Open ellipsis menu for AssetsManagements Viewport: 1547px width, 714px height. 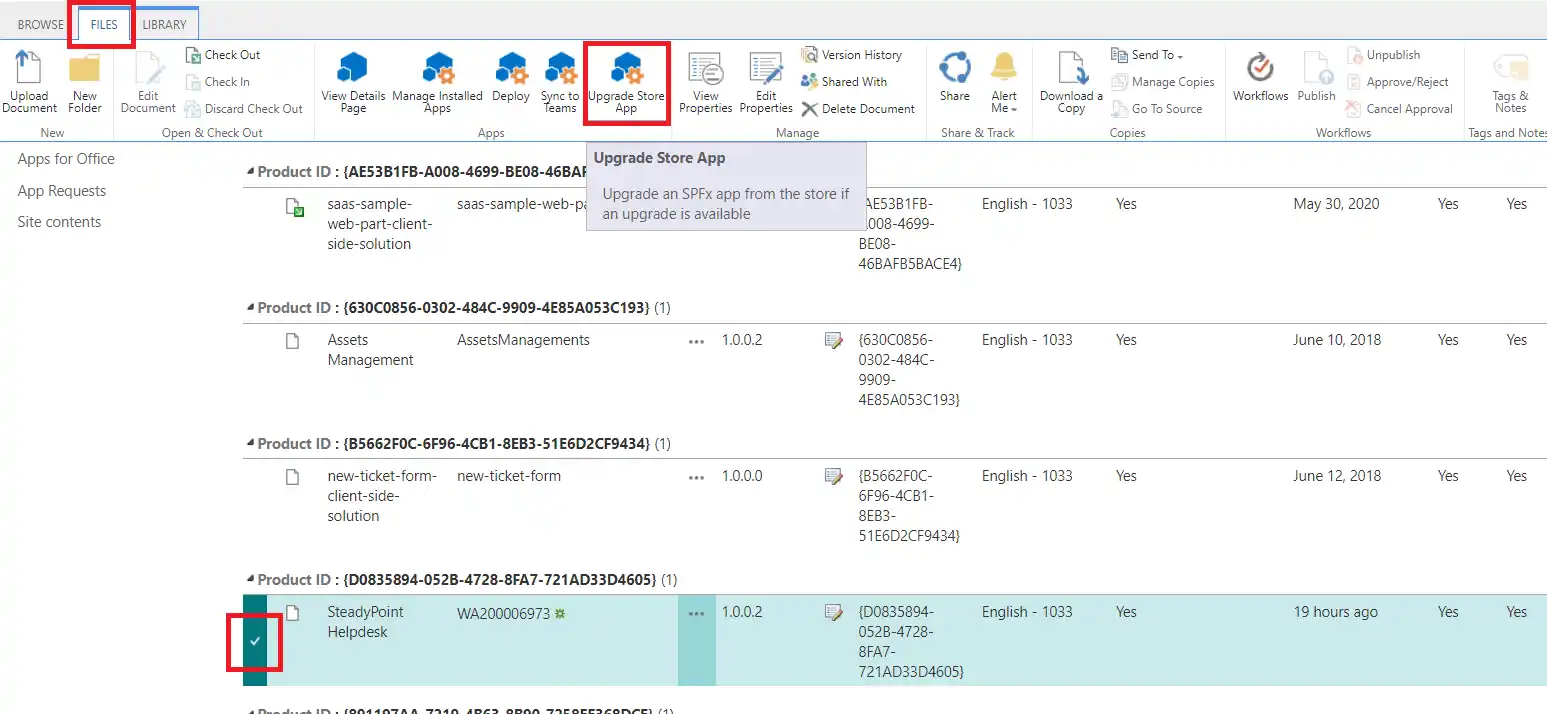point(696,341)
